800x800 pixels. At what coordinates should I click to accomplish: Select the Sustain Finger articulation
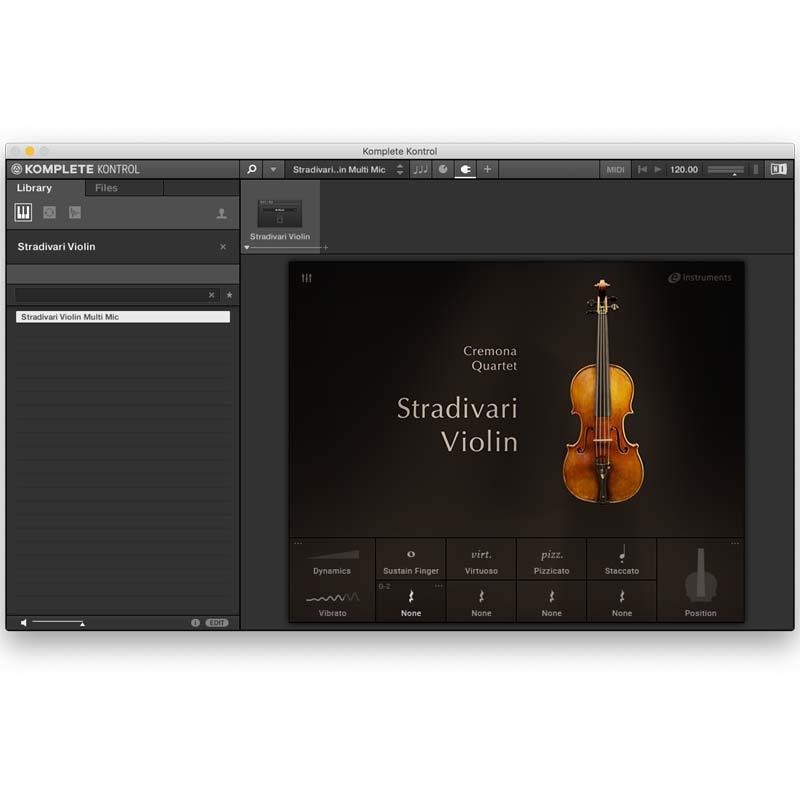pyautogui.click(x=411, y=560)
